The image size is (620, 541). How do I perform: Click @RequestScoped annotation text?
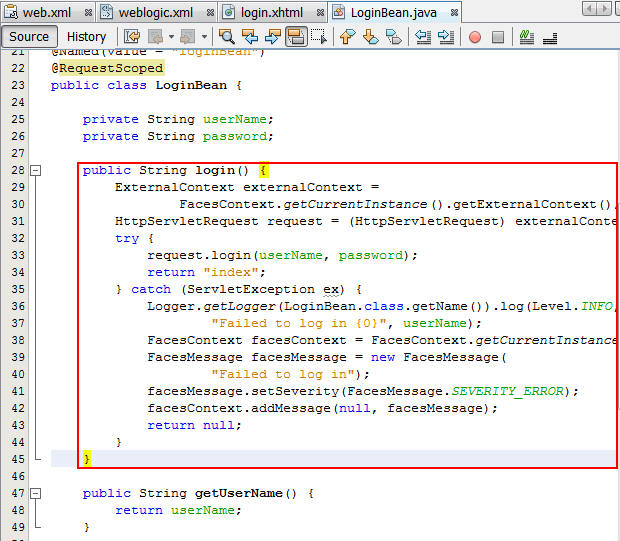[x=107, y=68]
